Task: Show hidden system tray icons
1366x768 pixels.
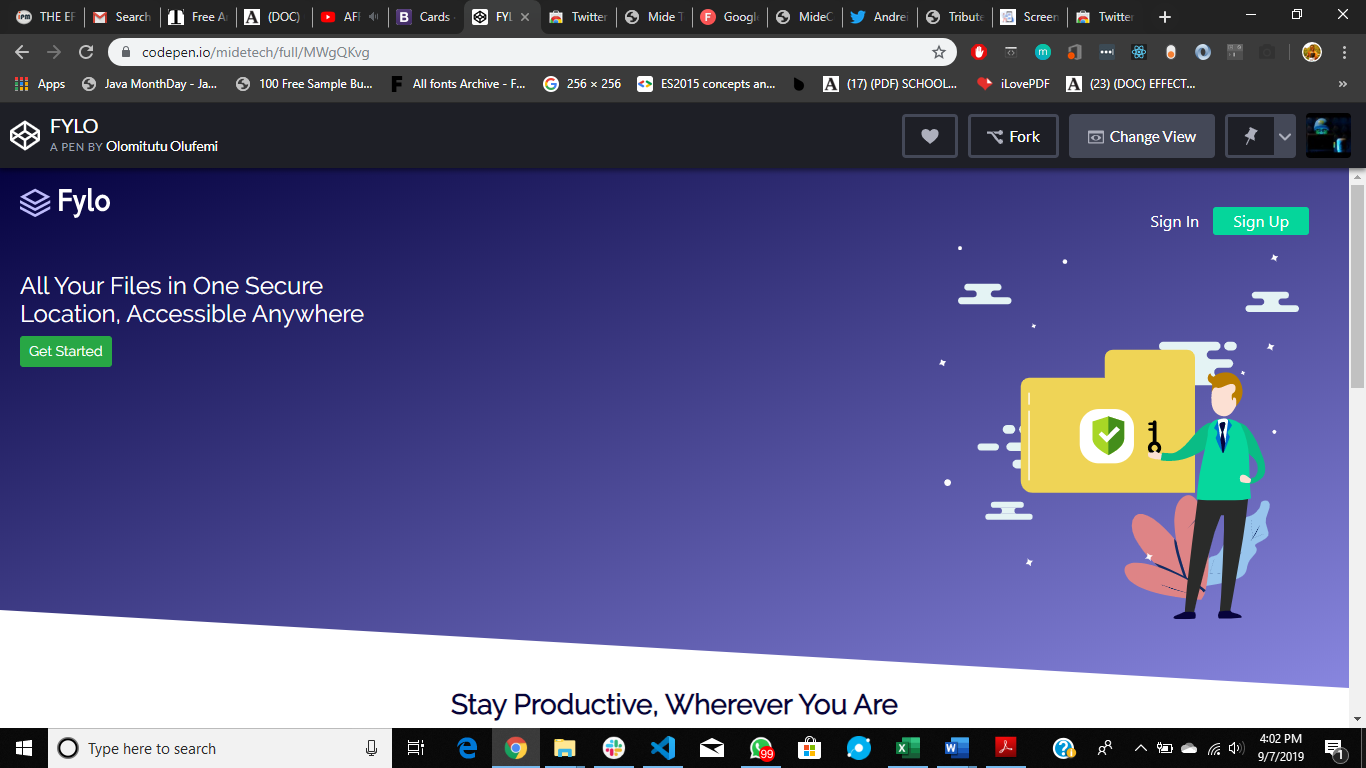Action: pyautogui.click(x=1140, y=748)
